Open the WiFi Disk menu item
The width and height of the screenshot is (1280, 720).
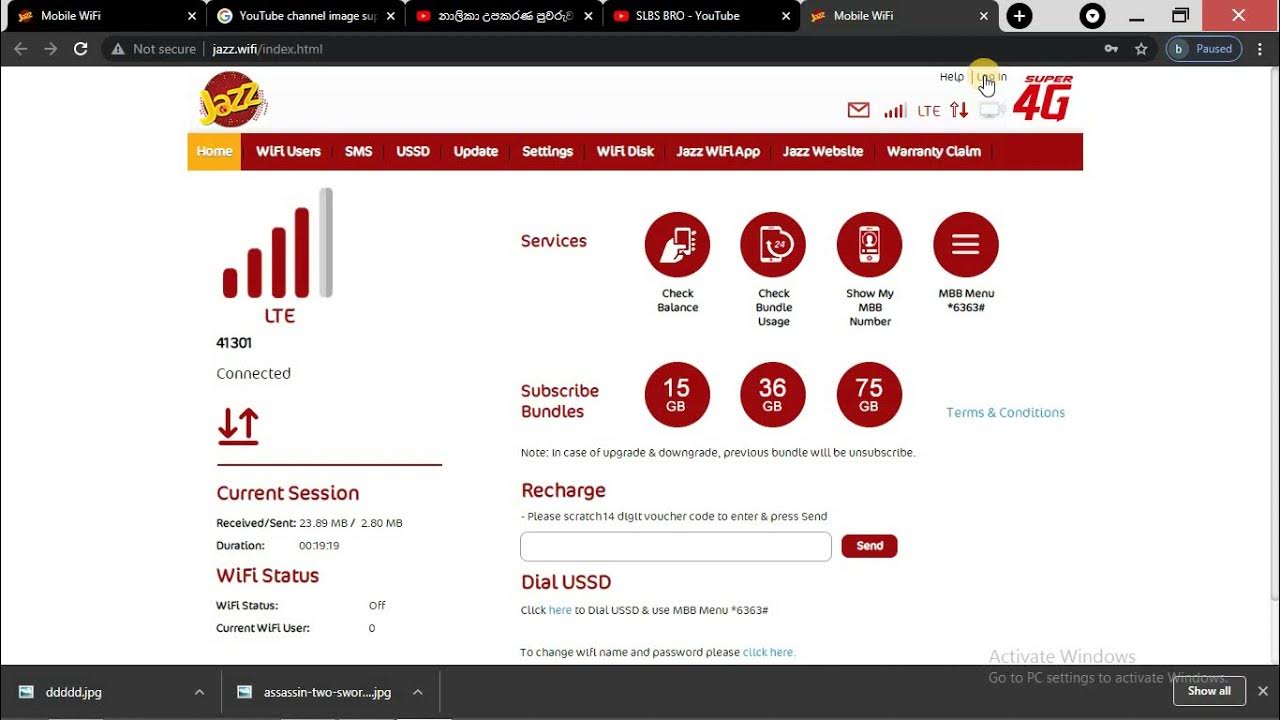625,151
